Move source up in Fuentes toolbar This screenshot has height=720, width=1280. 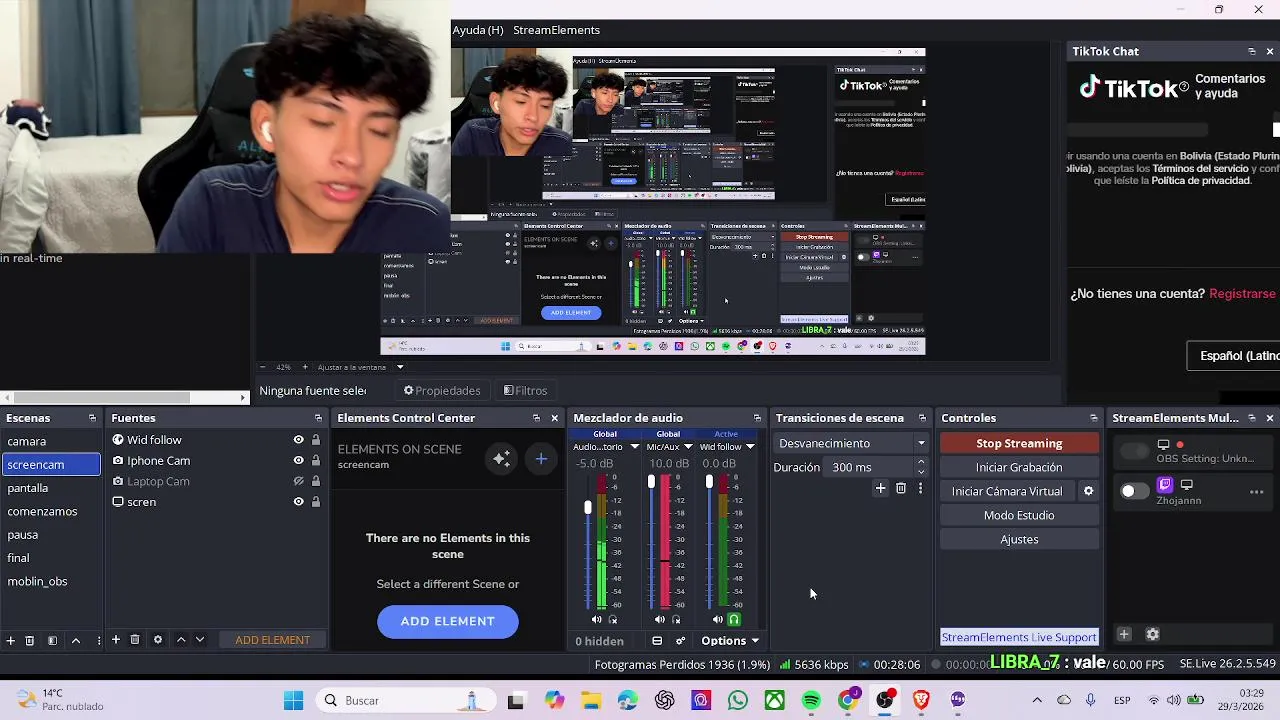(181, 640)
